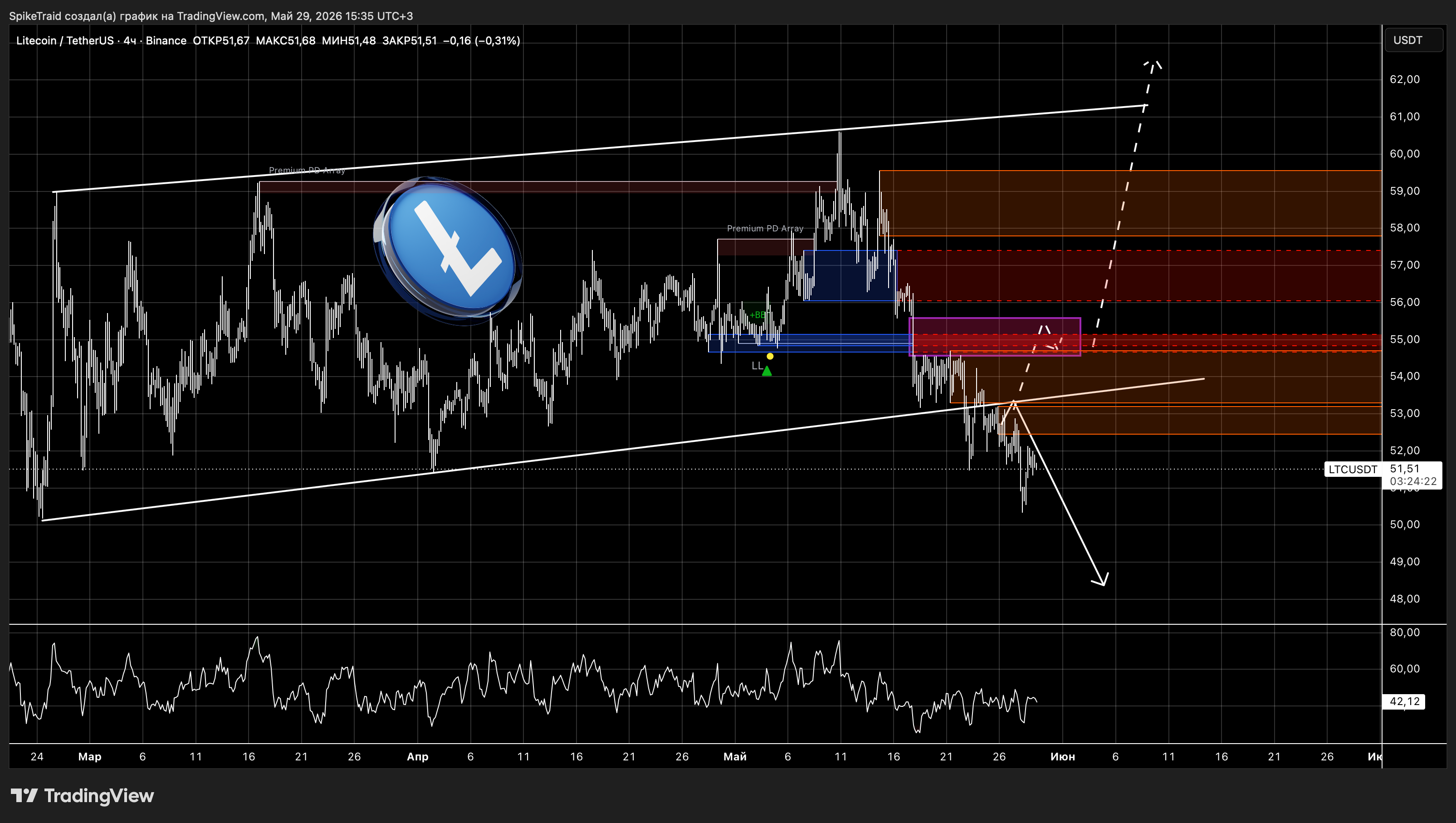1456x823 pixels.
Task: Click the green +BB label
Action: (757, 315)
